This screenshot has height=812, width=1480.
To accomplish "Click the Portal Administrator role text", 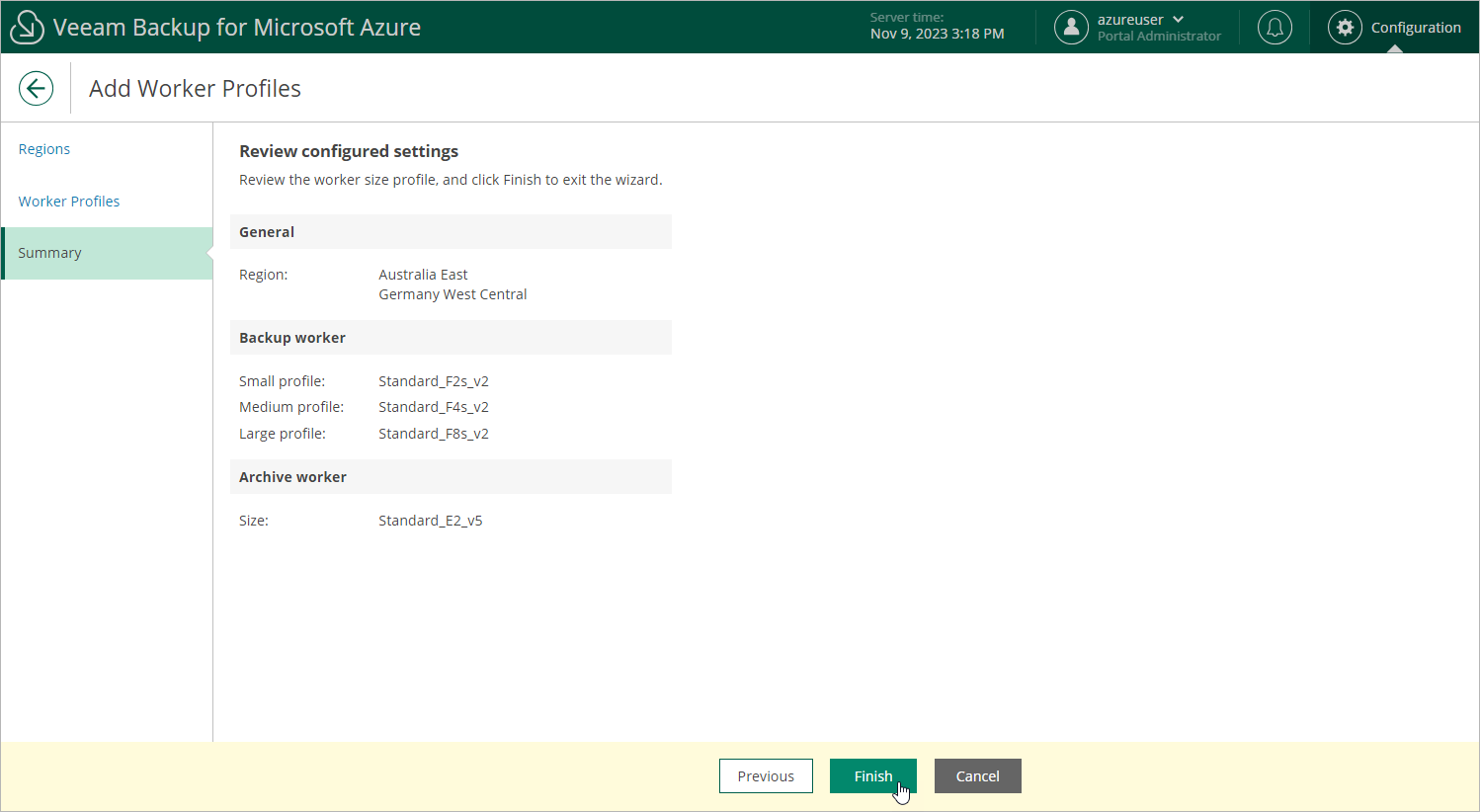I will pyautogui.click(x=1159, y=37).
